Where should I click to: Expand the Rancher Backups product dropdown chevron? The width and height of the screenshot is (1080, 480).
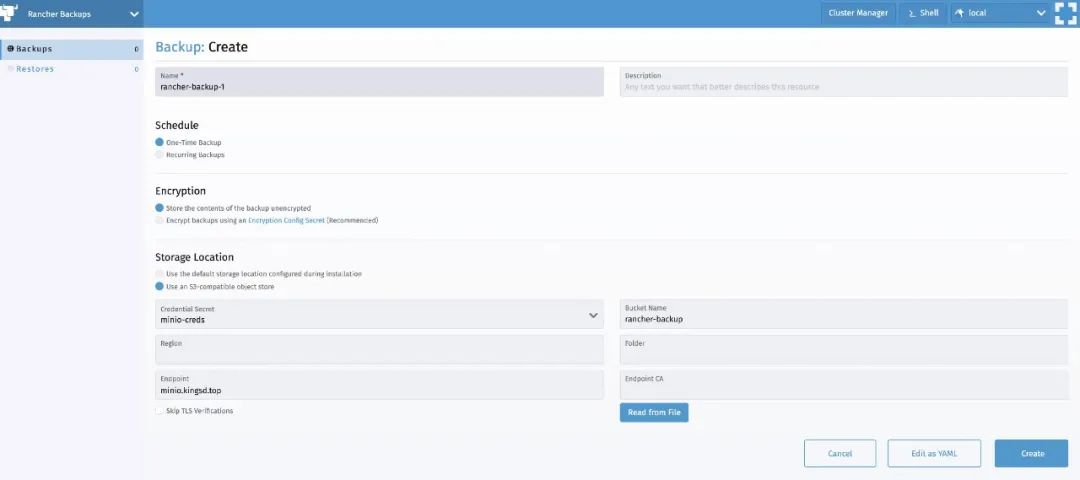[134, 14]
